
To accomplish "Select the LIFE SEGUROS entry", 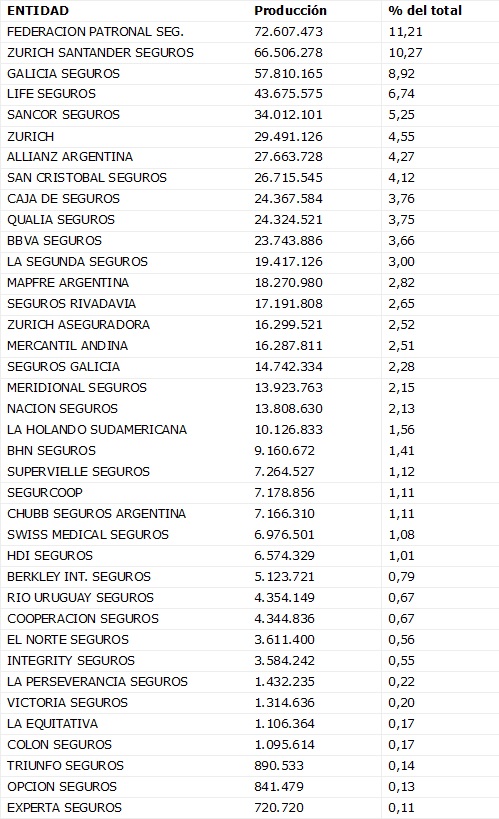I will (x=51, y=94).
